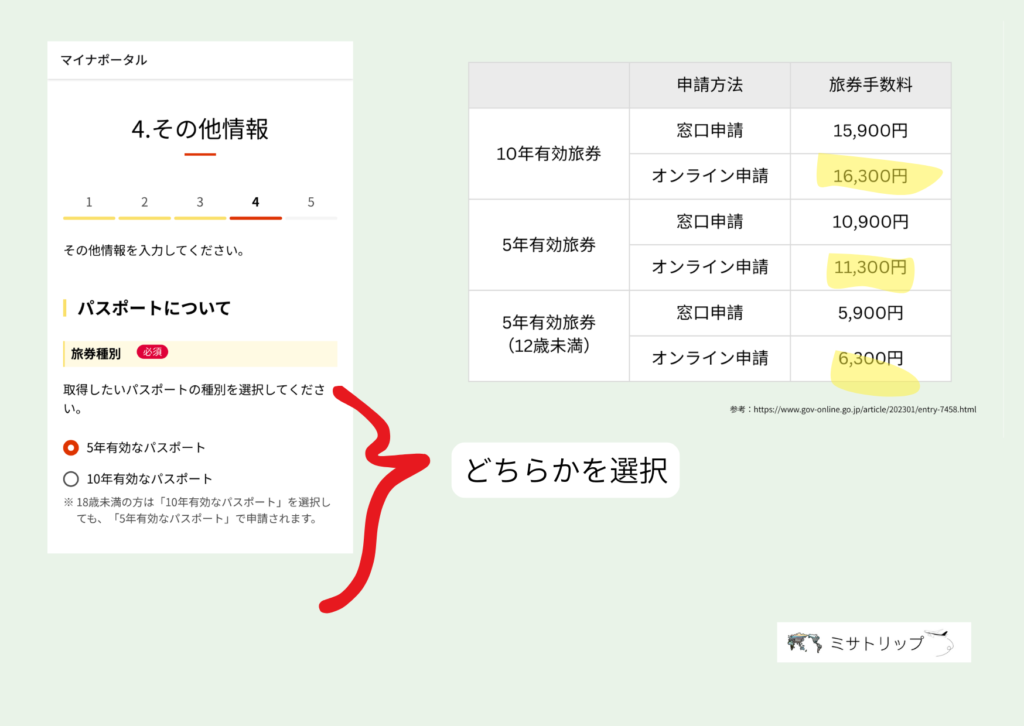Click the highlighted 6,300円 fee cell
This screenshot has height=726, width=1024.
point(870,358)
